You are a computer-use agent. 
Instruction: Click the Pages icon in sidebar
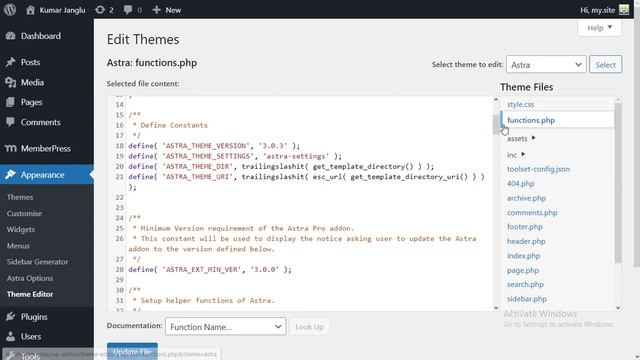coord(11,102)
